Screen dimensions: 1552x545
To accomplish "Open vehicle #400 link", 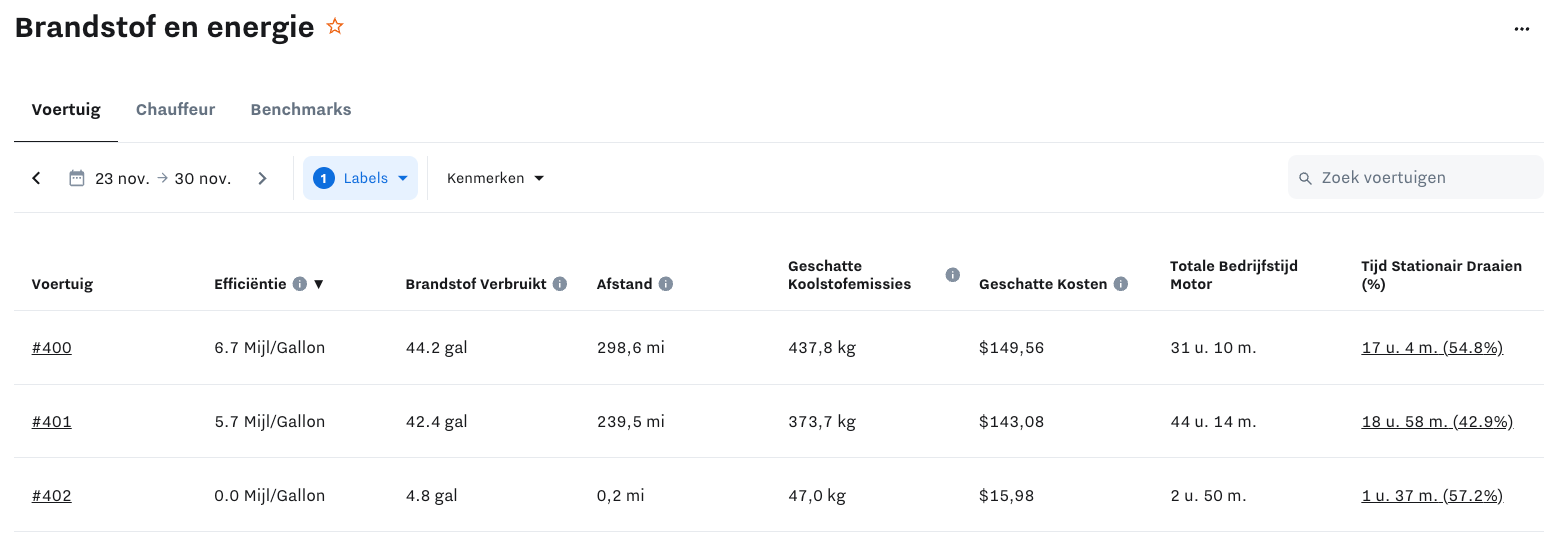I will [52, 348].
